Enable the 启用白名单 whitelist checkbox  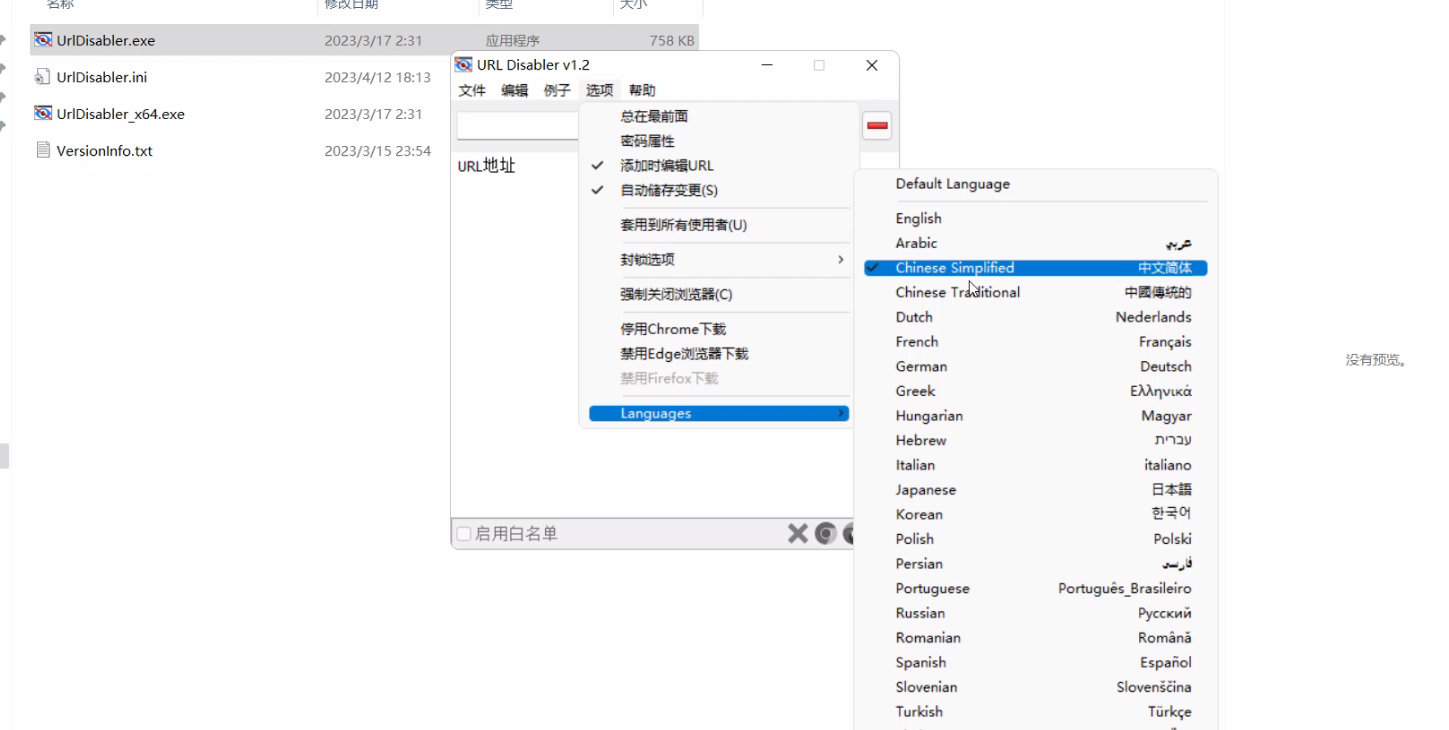click(464, 534)
